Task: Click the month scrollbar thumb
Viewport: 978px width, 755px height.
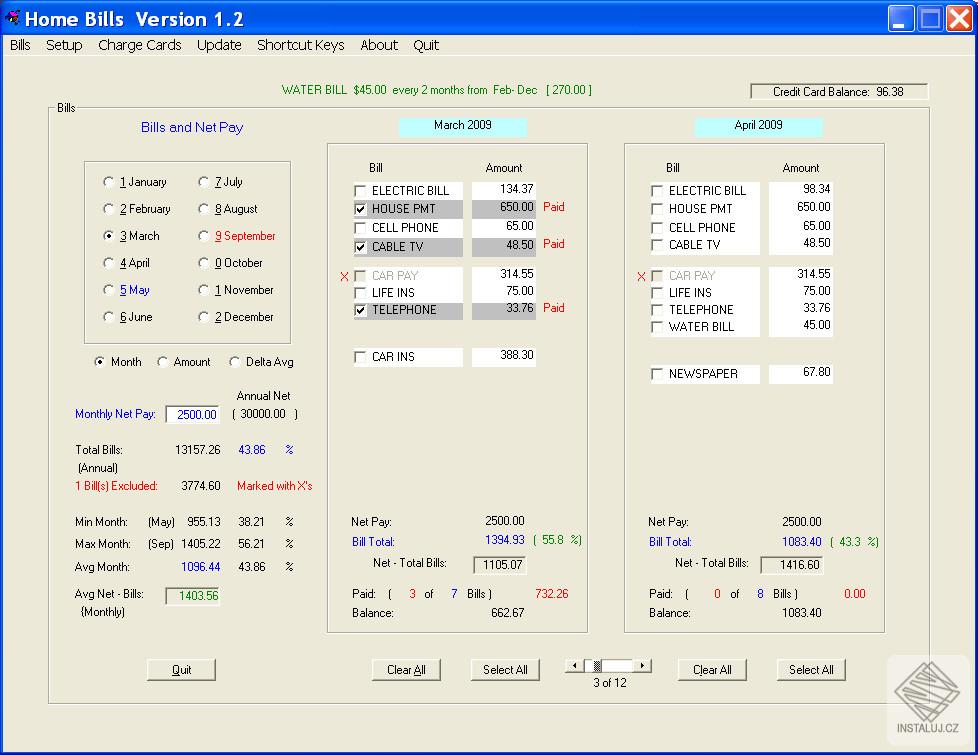Action: (x=597, y=665)
